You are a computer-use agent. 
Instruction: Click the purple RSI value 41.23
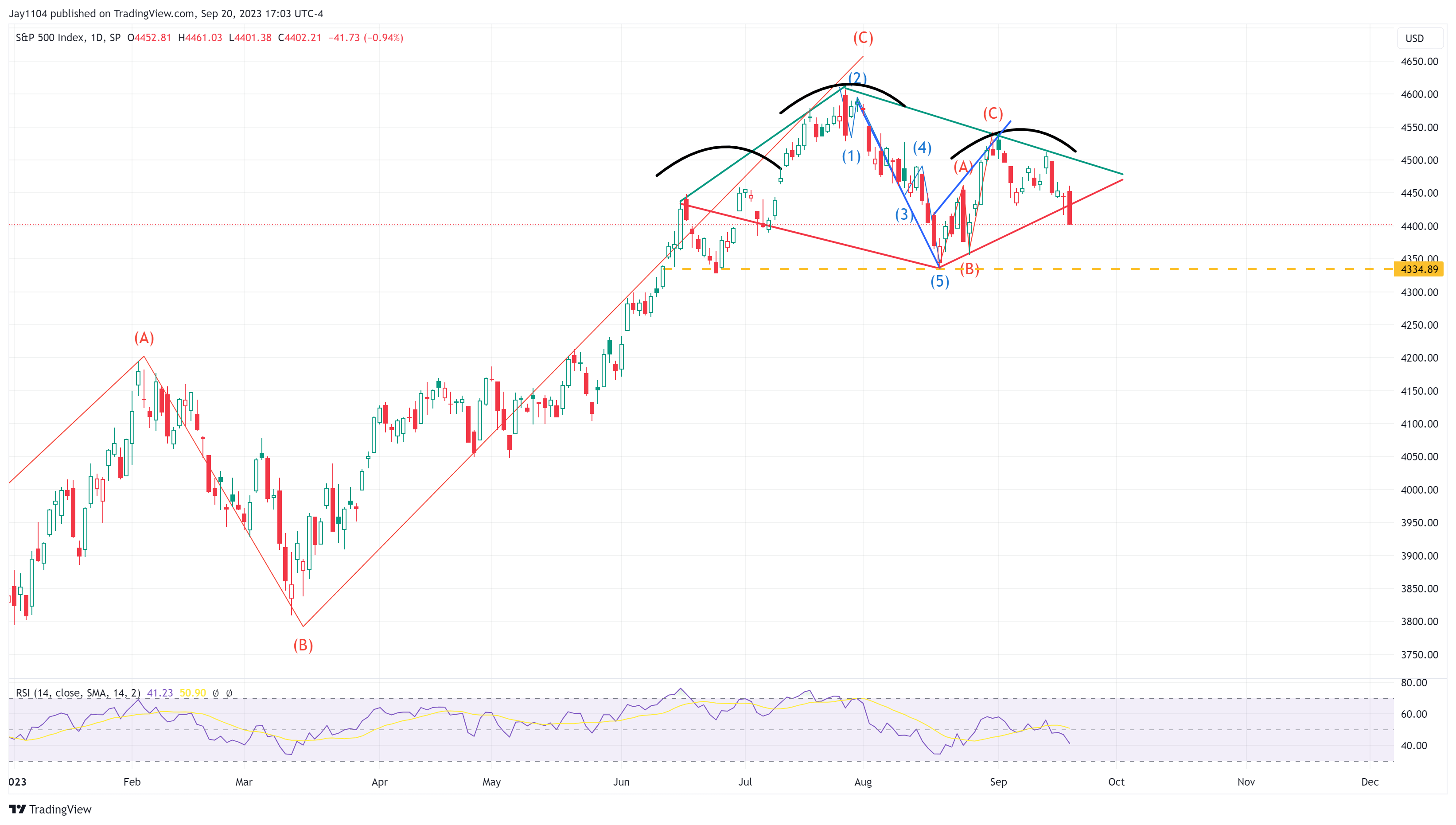click(160, 693)
